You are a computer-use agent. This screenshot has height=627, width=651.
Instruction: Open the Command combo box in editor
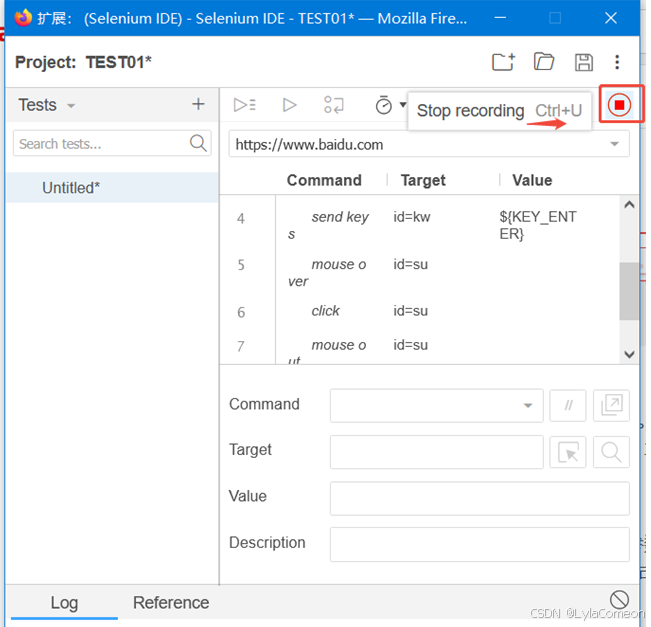436,405
